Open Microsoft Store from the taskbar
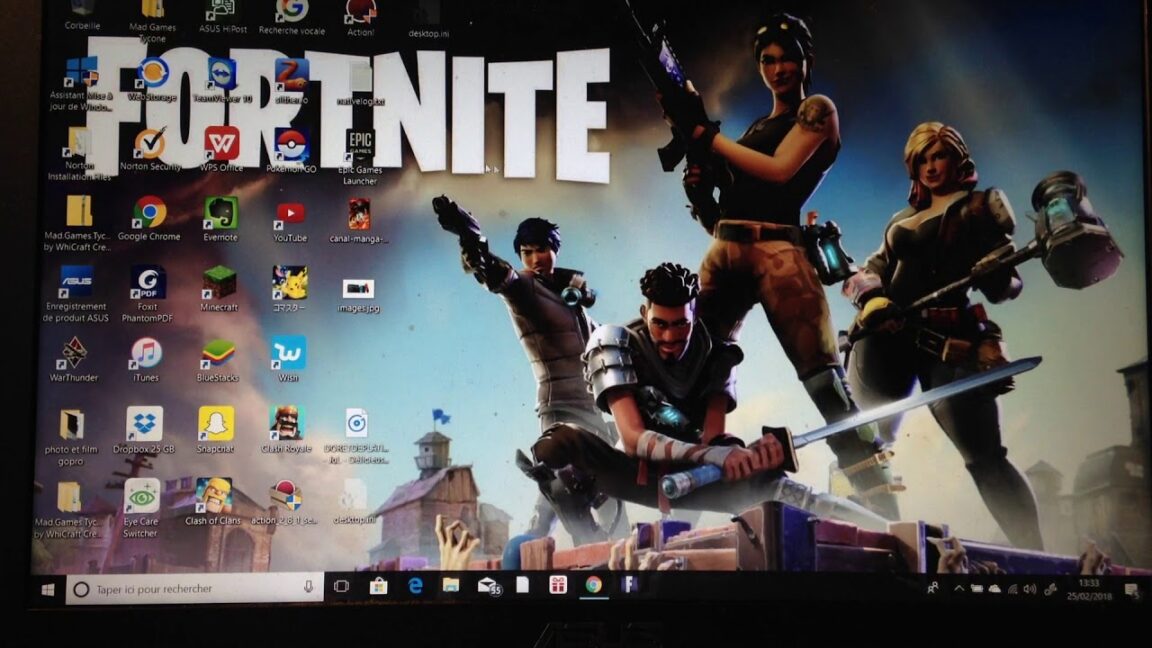1152x648 pixels. (x=378, y=586)
